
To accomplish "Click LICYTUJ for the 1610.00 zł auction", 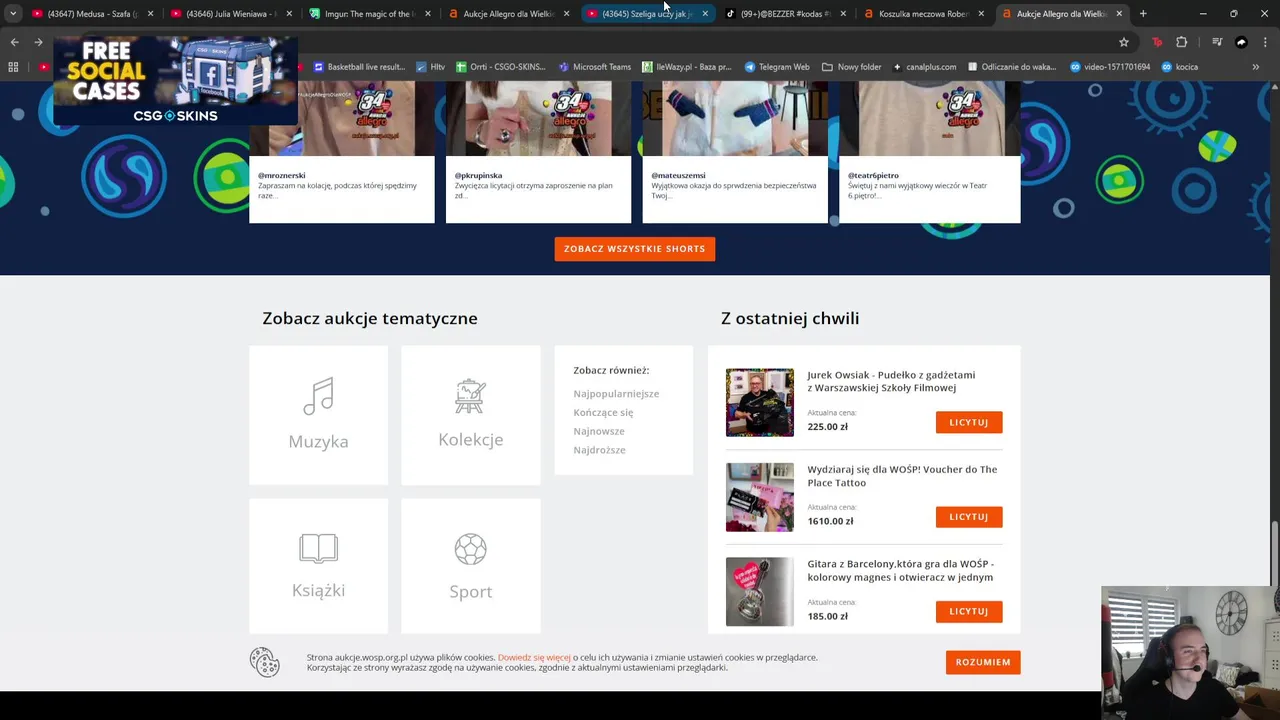I will point(969,517).
